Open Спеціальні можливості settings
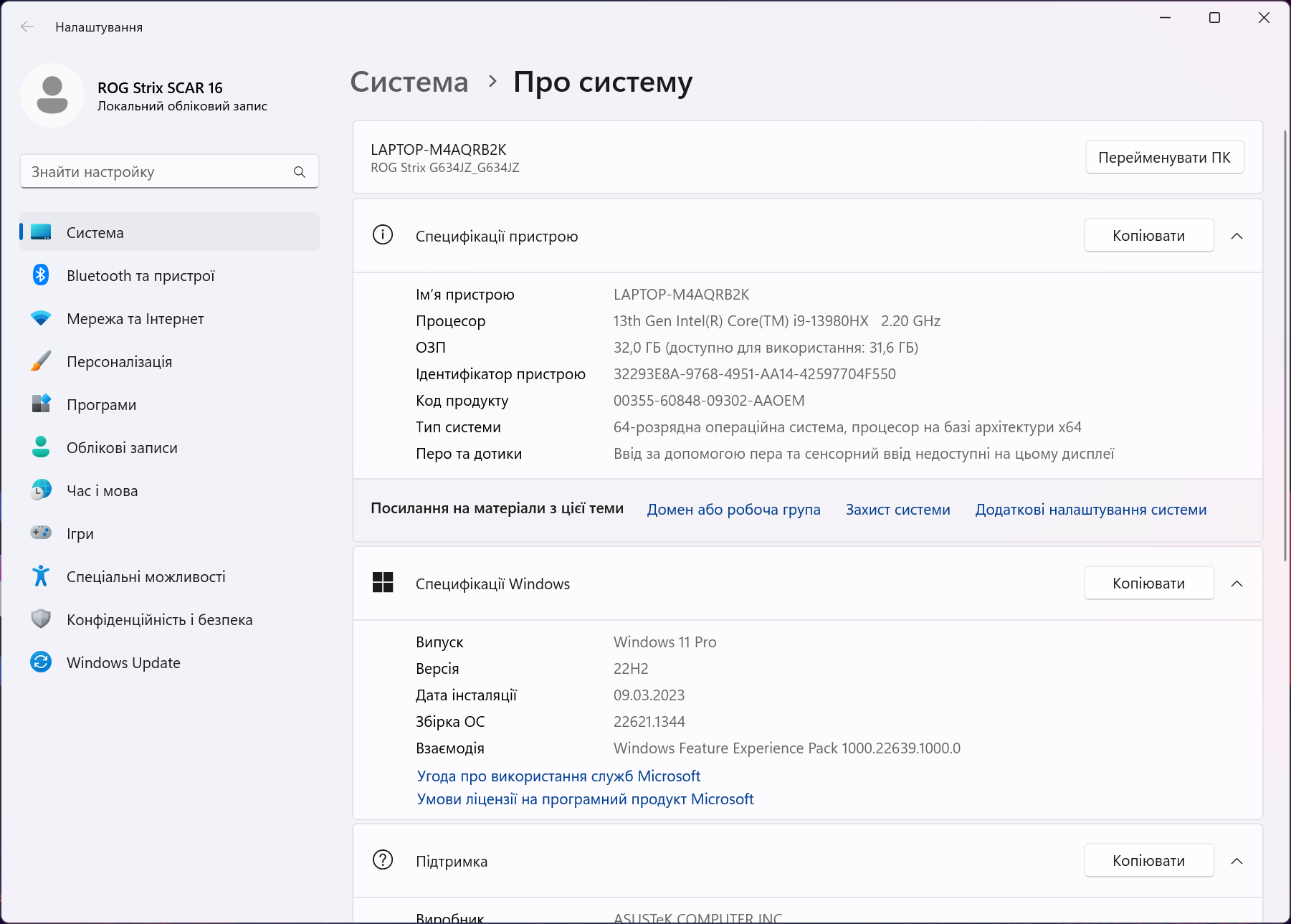 point(169,576)
